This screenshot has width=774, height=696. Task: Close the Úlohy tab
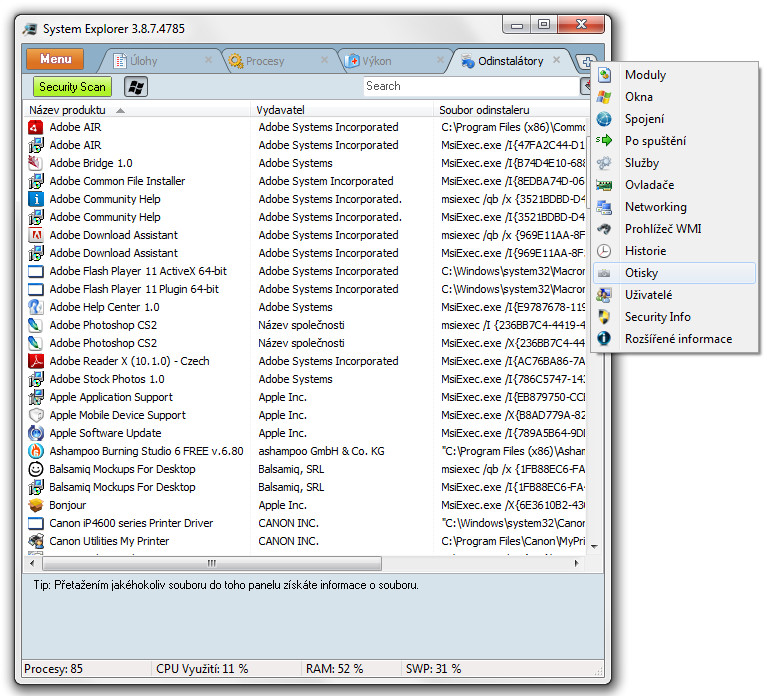tap(208, 60)
